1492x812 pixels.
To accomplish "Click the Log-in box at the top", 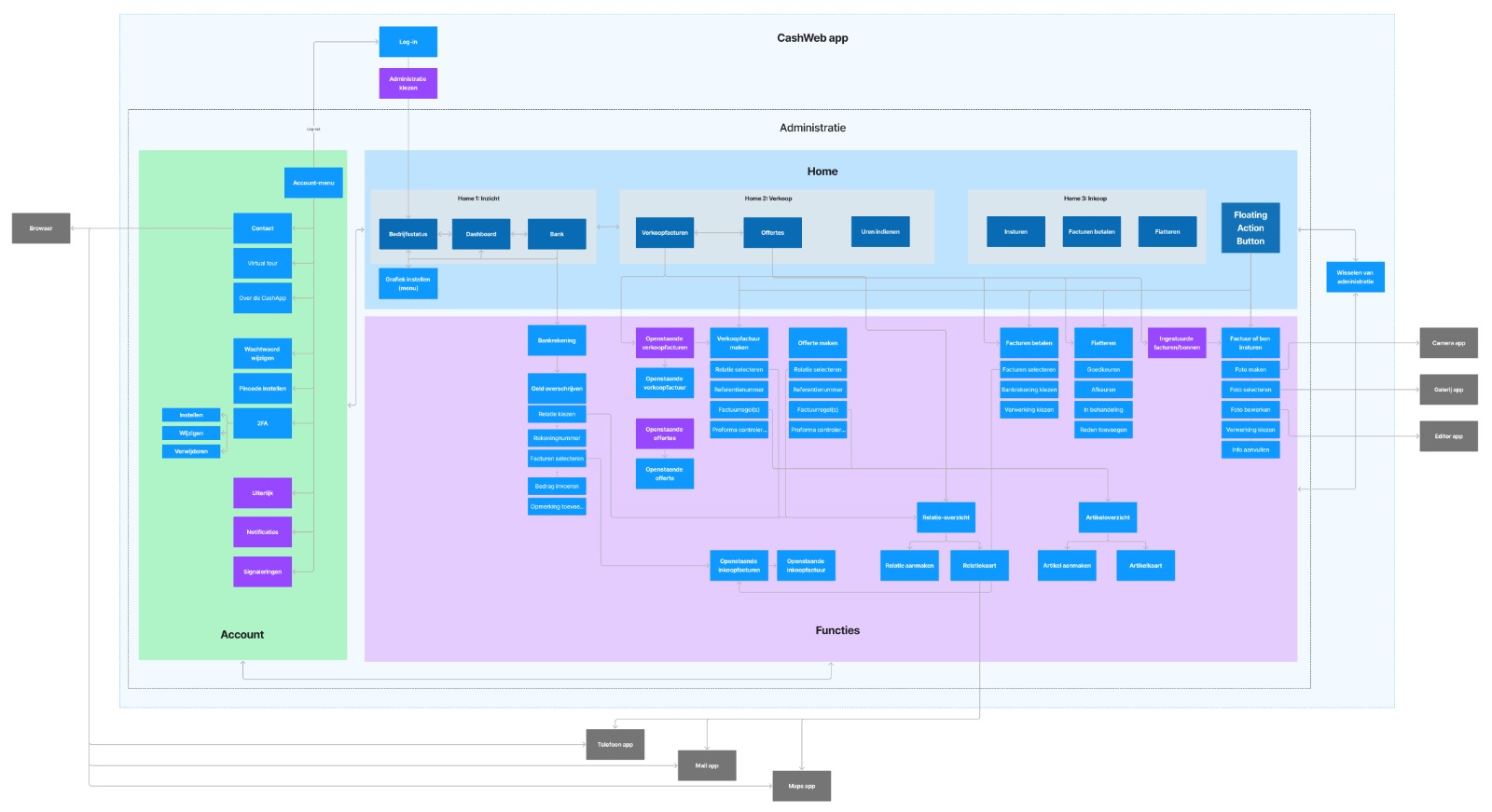I will point(408,42).
